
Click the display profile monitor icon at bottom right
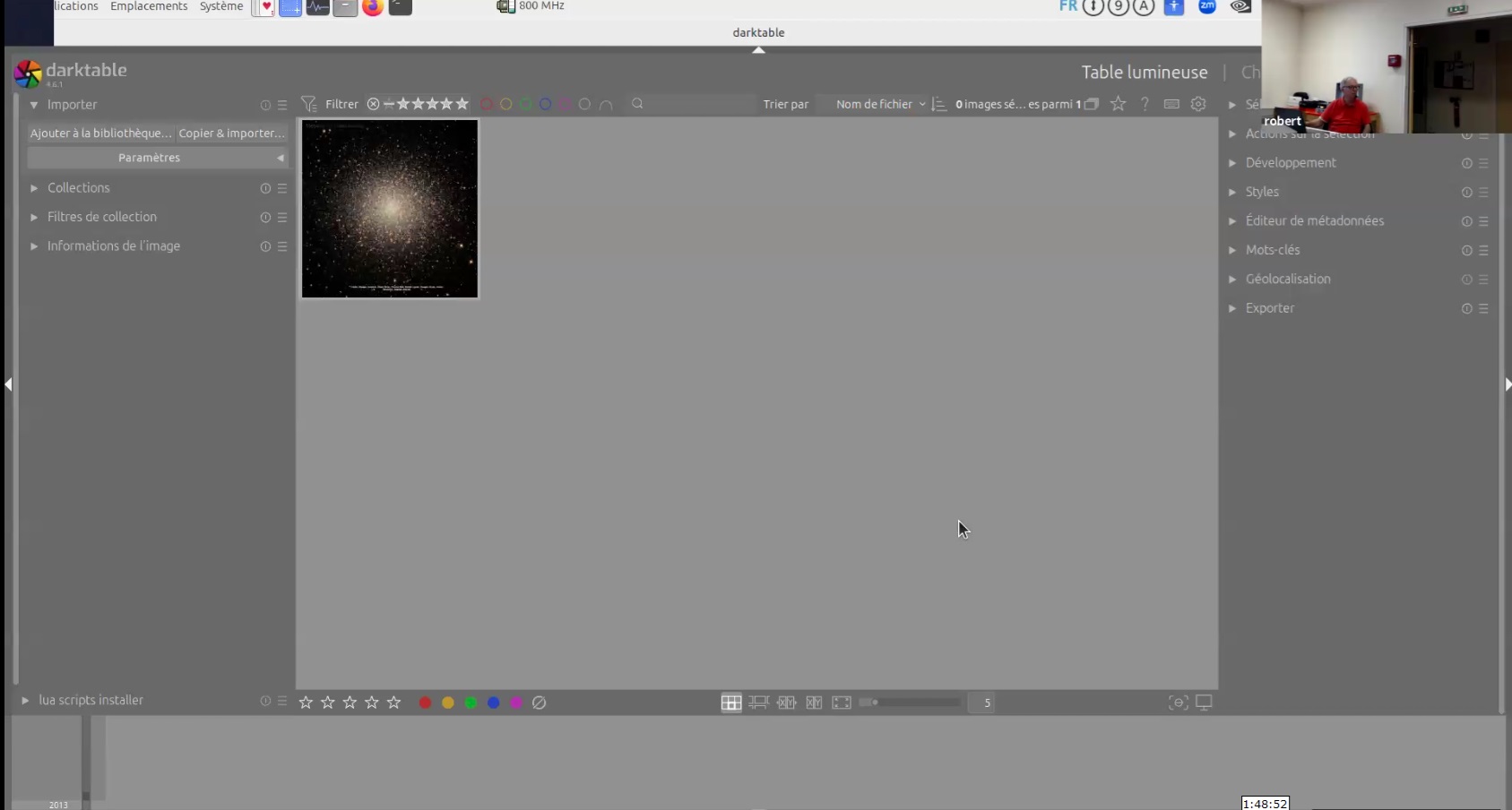point(1204,702)
